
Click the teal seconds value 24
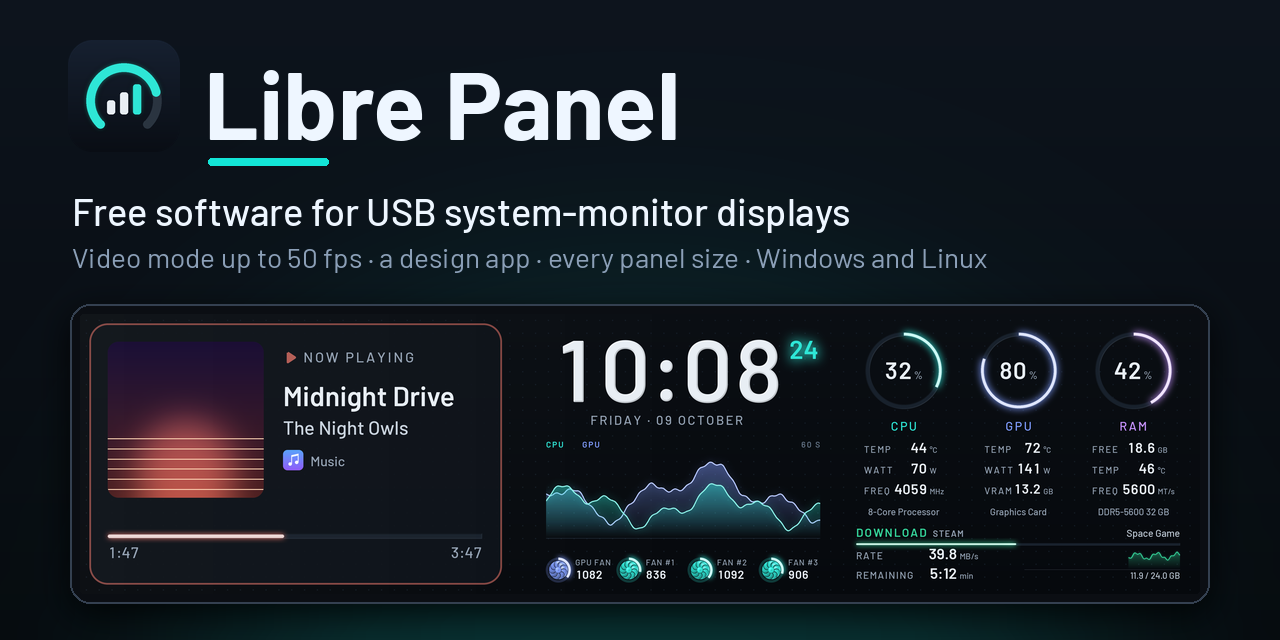[804, 350]
